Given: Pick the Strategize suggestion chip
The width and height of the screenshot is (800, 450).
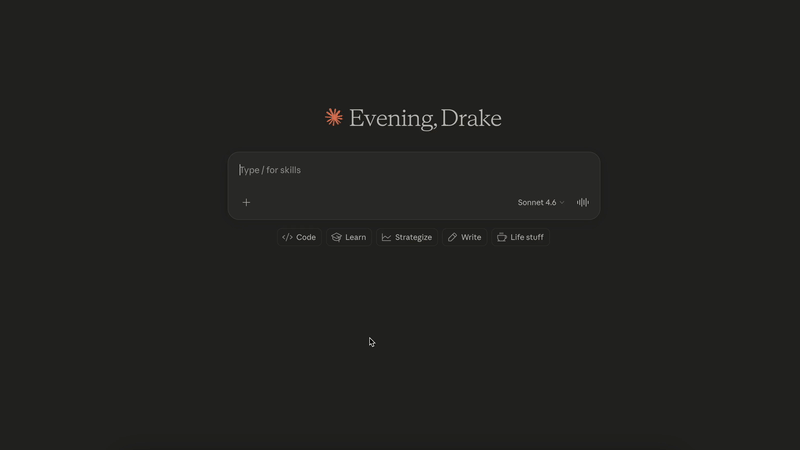Looking at the screenshot, I should (407, 237).
